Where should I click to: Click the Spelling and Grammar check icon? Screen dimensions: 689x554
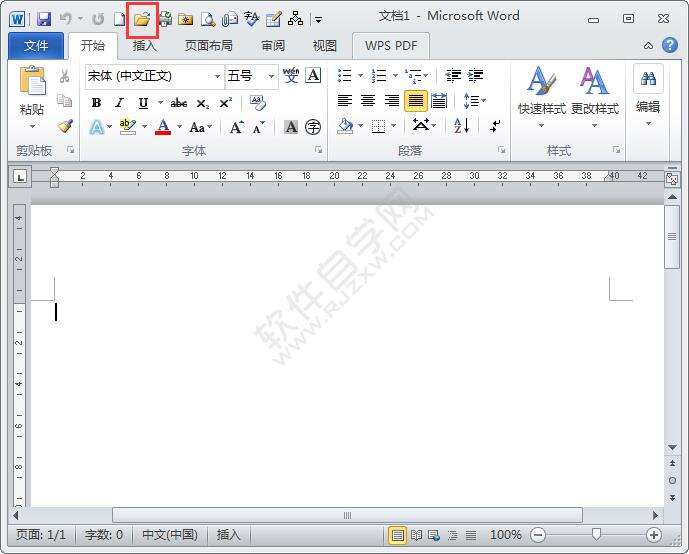click(x=252, y=18)
